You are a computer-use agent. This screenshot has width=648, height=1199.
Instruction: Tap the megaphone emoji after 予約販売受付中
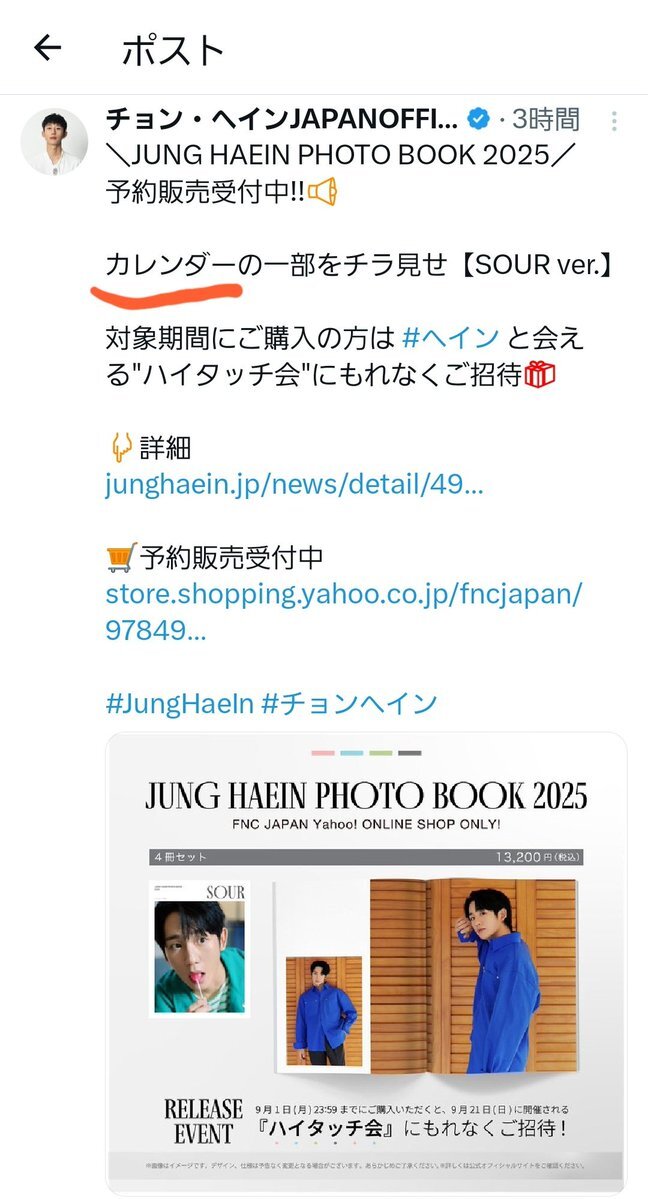322,193
